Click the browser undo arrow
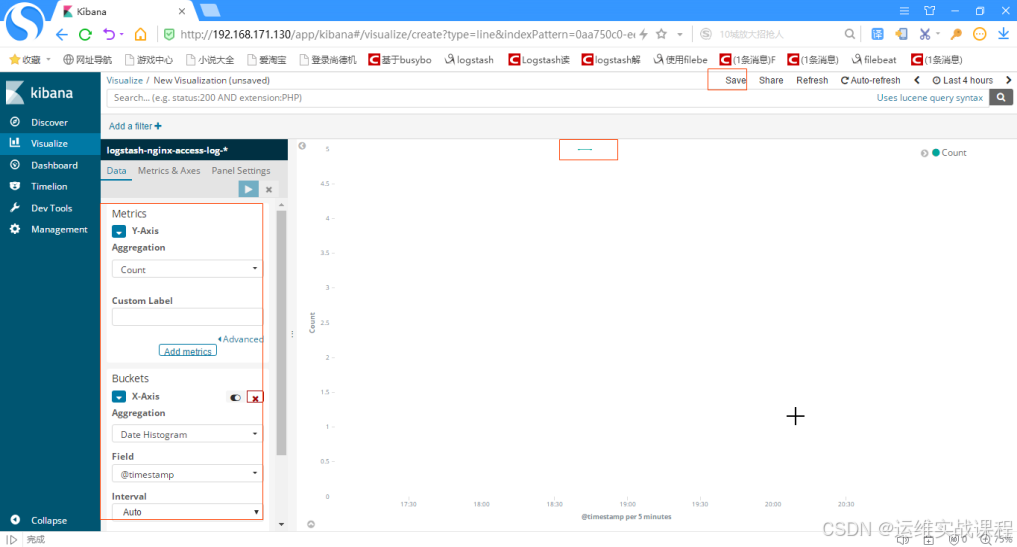The width and height of the screenshot is (1017, 547). coord(109,34)
